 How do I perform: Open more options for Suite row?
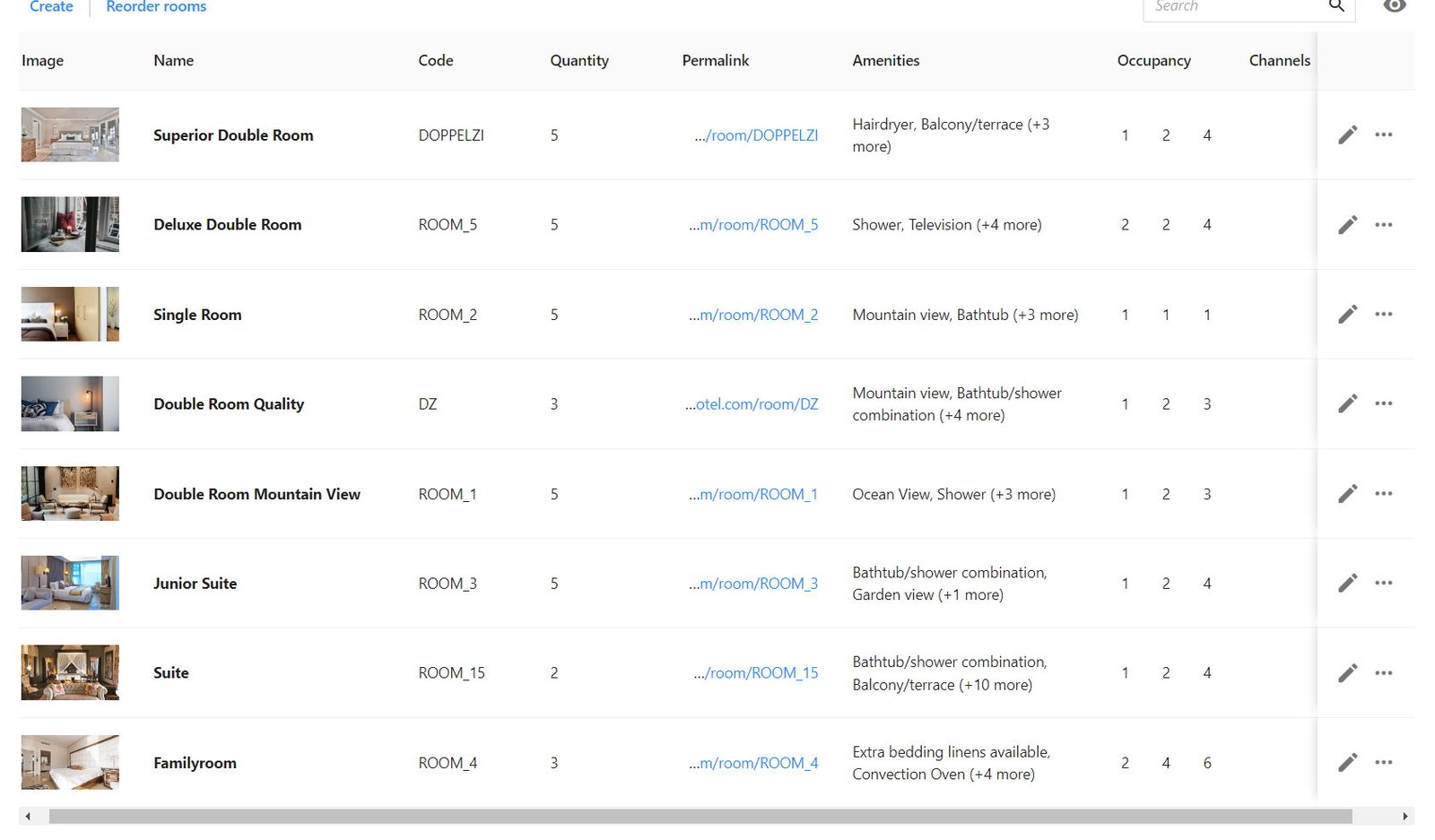click(x=1384, y=672)
